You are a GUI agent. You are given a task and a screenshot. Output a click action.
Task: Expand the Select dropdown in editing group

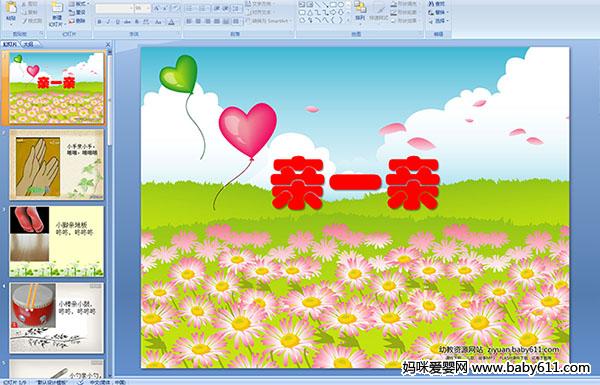[x=439, y=21]
